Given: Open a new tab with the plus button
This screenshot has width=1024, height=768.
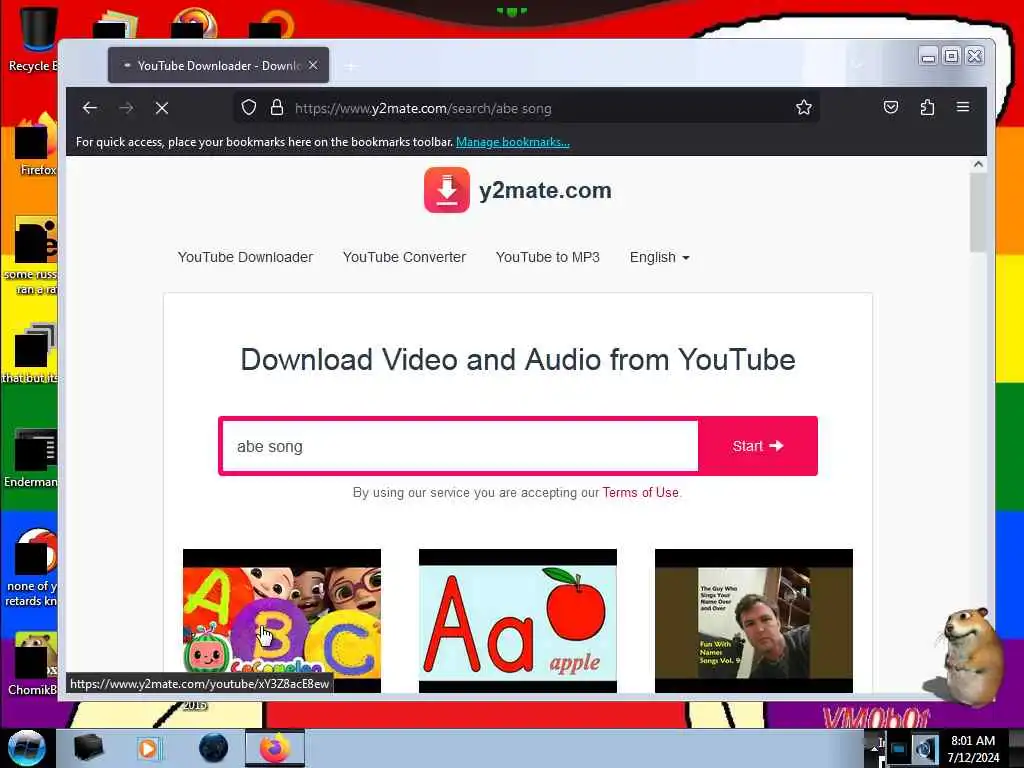Looking at the screenshot, I should (x=351, y=66).
